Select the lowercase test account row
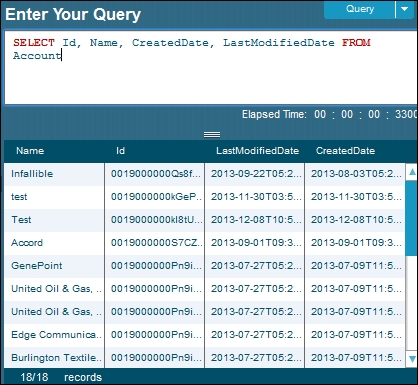This screenshot has width=418, height=385. [x=205, y=197]
